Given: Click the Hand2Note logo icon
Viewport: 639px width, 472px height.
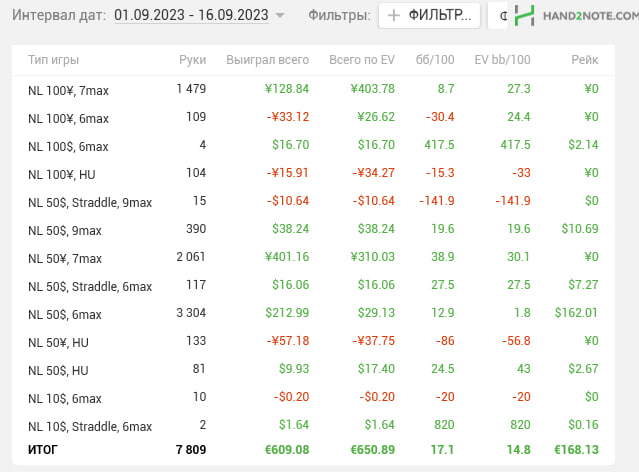Looking at the screenshot, I should pyautogui.click(x=524, y=15).
